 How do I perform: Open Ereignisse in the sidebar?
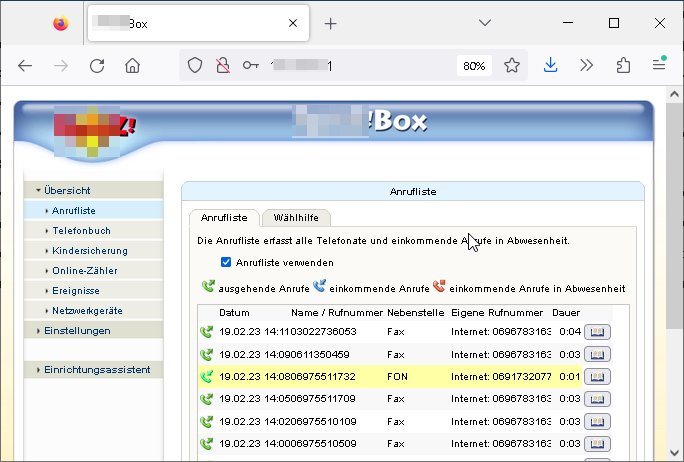point(93,291)
